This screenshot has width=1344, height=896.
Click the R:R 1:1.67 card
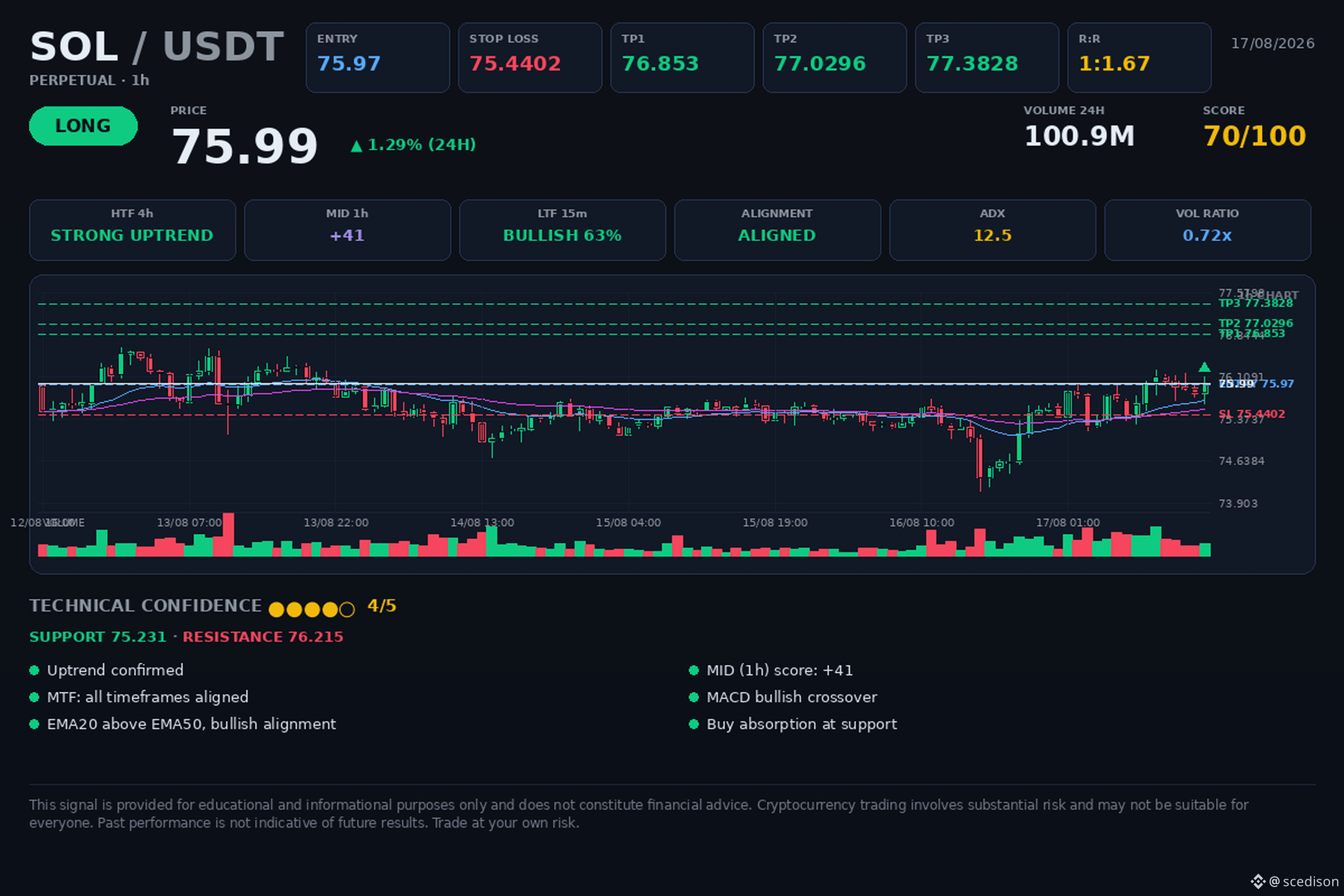(x=1139, y=58)
